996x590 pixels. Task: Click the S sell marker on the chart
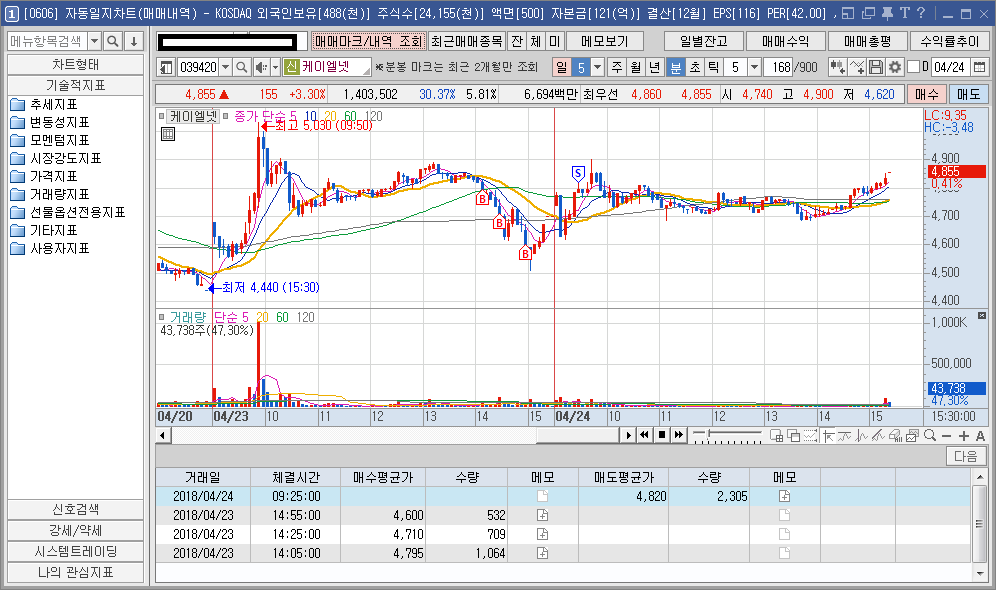(x=578, y=173)
